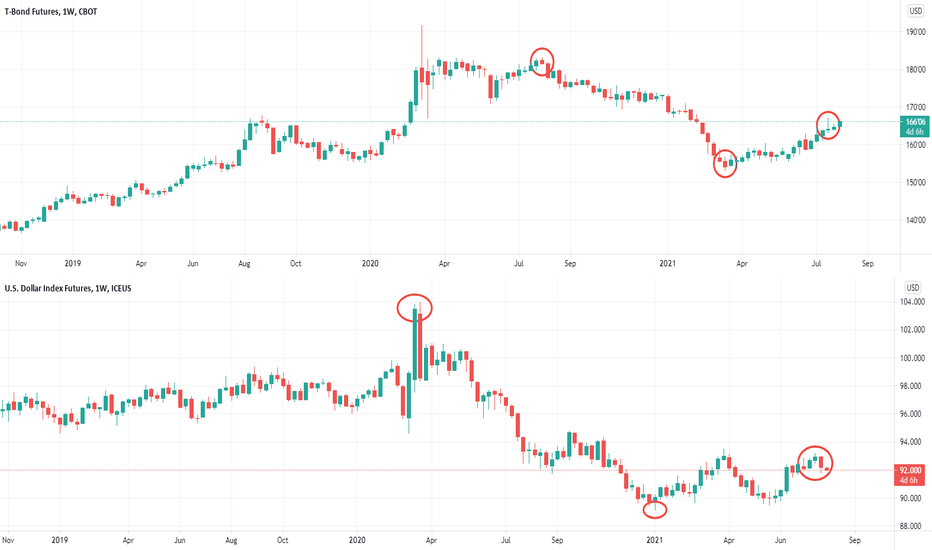Viewport: 932px width, 550px height.
Task: Click the green 166'06 current price label
Action: (x=915, y=127)
